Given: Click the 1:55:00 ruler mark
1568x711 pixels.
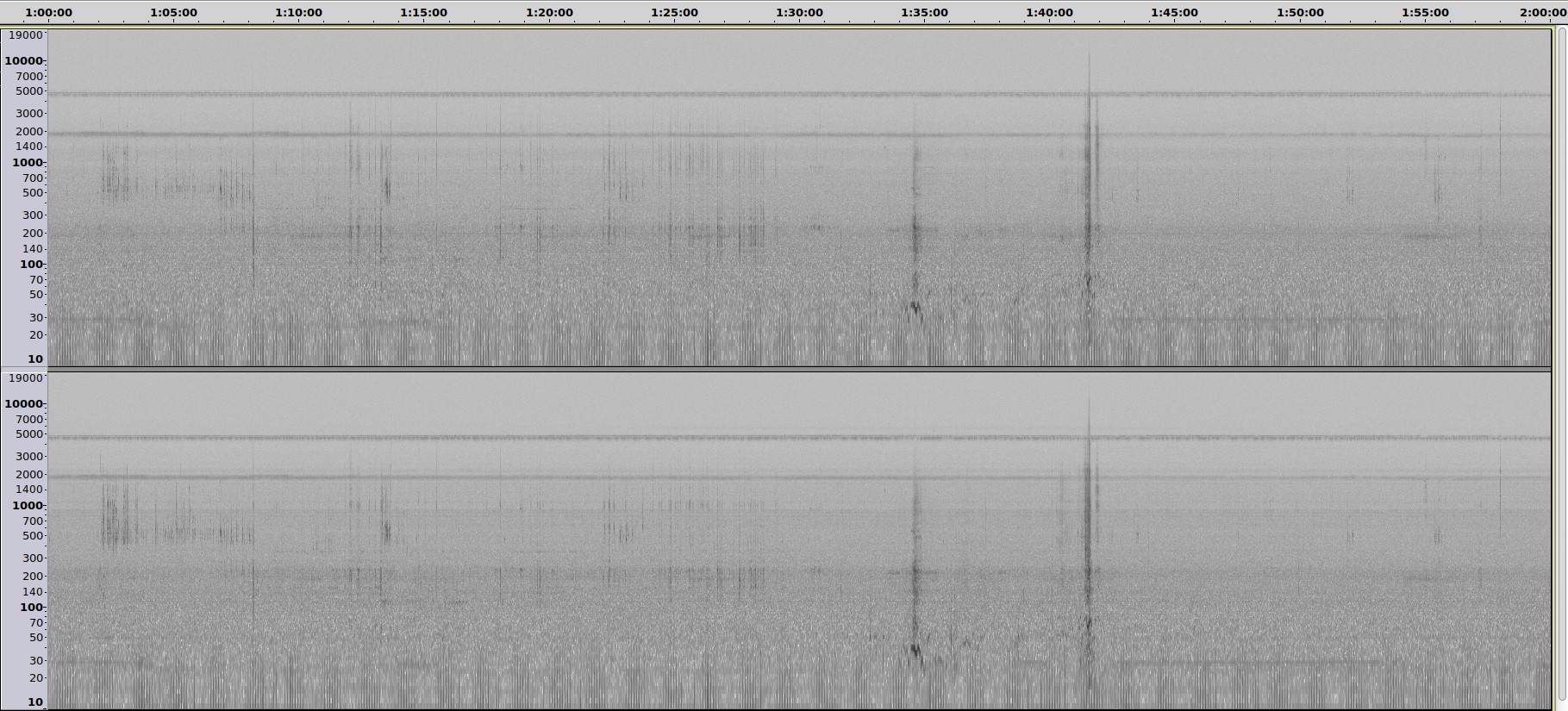Looking at the screenshot, I should coord(1425,13).
